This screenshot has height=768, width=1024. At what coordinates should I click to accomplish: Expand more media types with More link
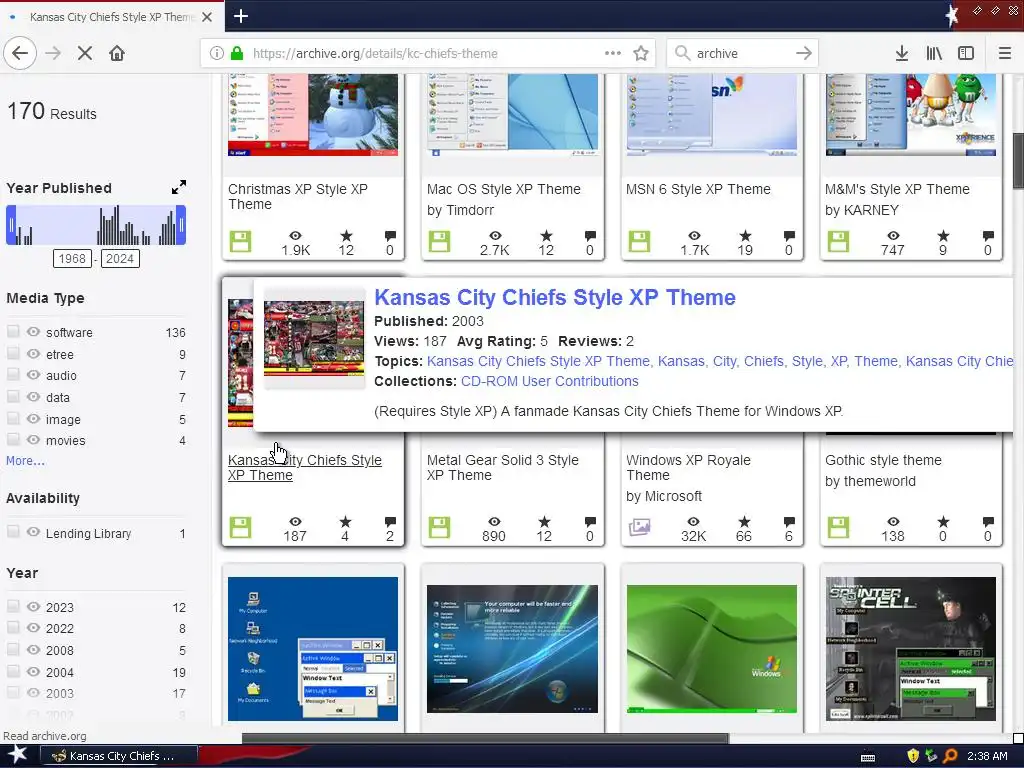point(25,460)
